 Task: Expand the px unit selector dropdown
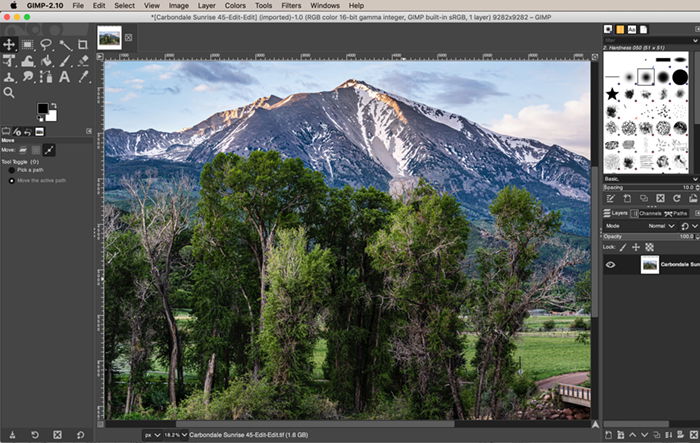click(152, 435)
